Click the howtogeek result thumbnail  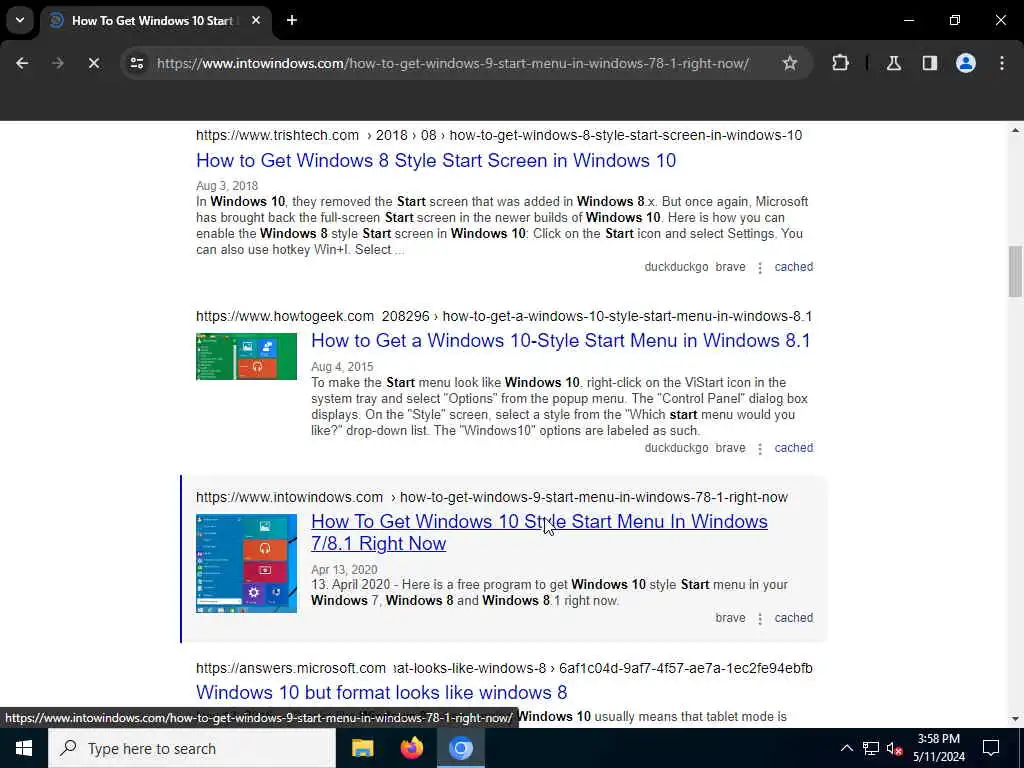246,356
